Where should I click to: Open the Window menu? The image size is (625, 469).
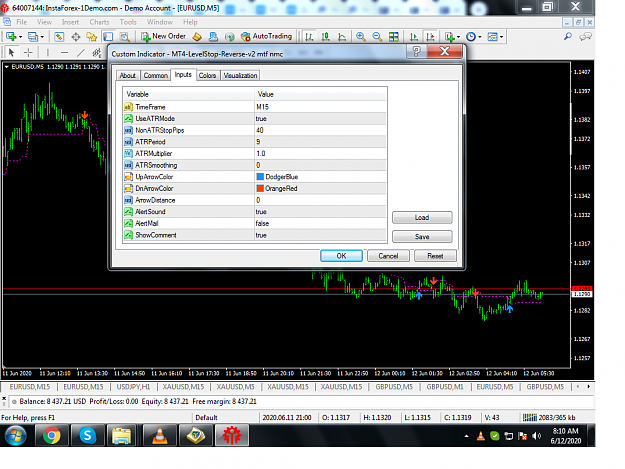[159, 22]
